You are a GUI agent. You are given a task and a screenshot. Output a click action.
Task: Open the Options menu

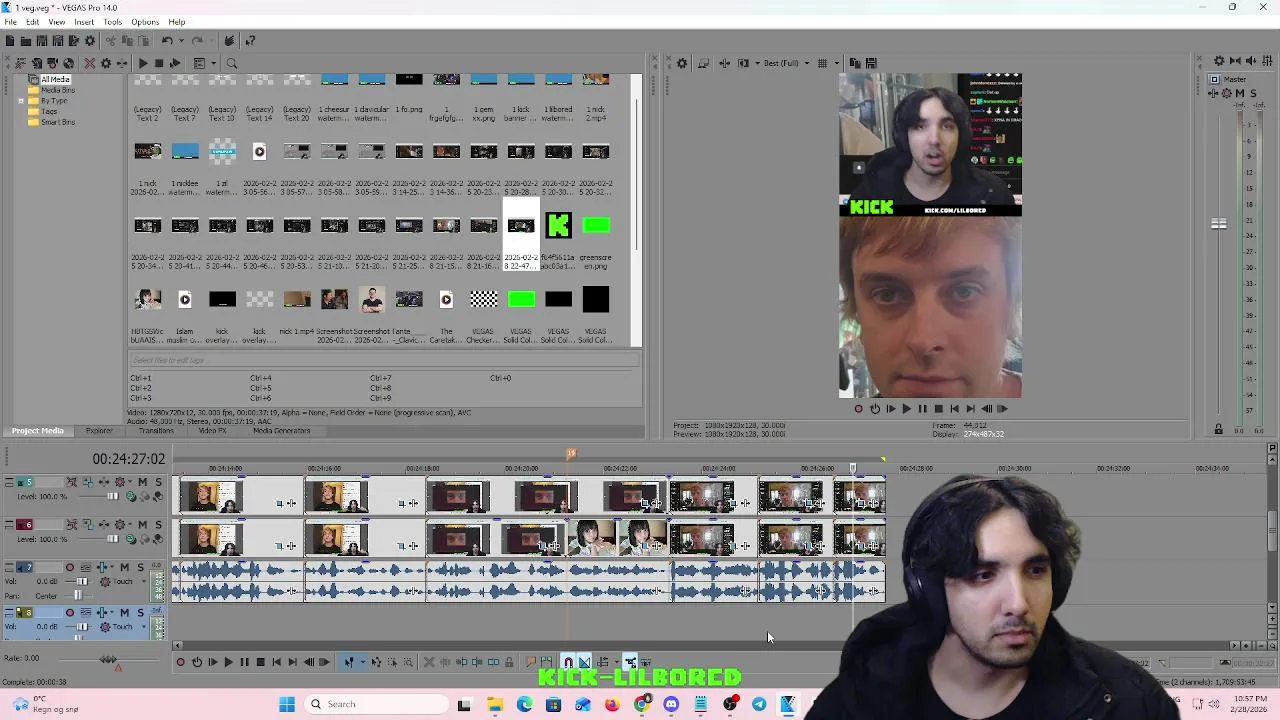[x=145, y=22]
